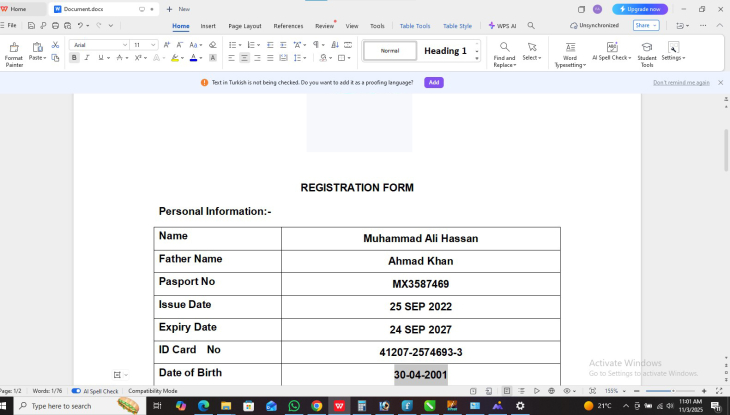Open the Page Layout tab
The height and width of the screenshot is (415, 730).
pyautogui.click(x=245, y=26)
